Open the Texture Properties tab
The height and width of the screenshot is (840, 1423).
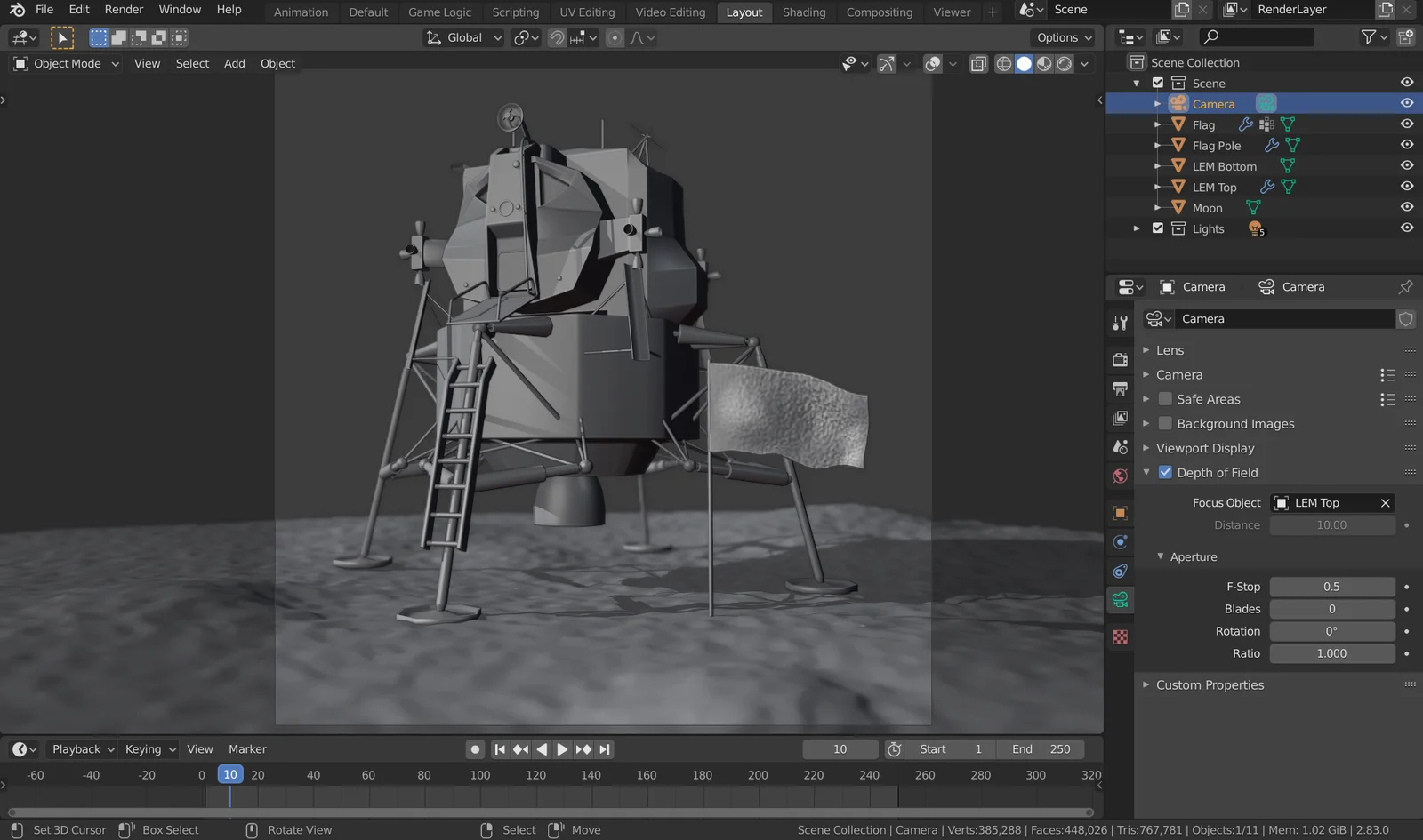tap(1120, 637)
